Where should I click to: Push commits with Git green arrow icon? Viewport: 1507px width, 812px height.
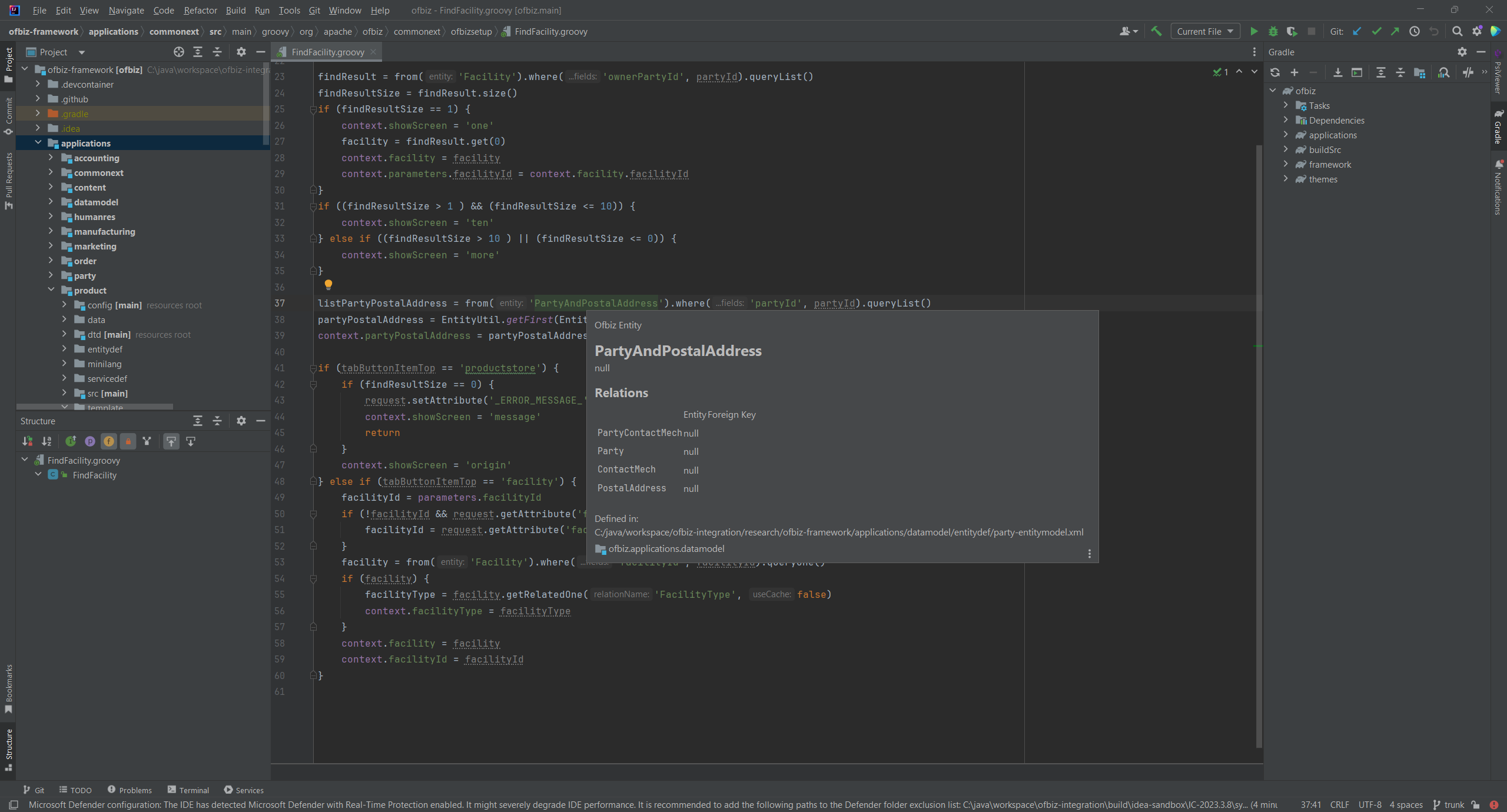coord(1395,32)
